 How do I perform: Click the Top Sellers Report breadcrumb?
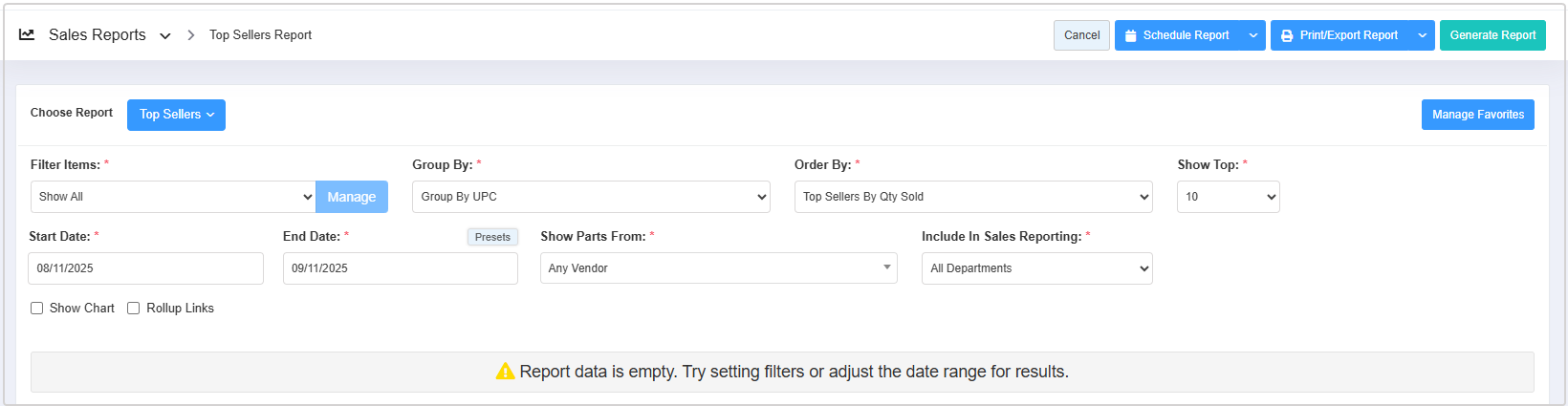pyautogui.click(x=260, y=34)
